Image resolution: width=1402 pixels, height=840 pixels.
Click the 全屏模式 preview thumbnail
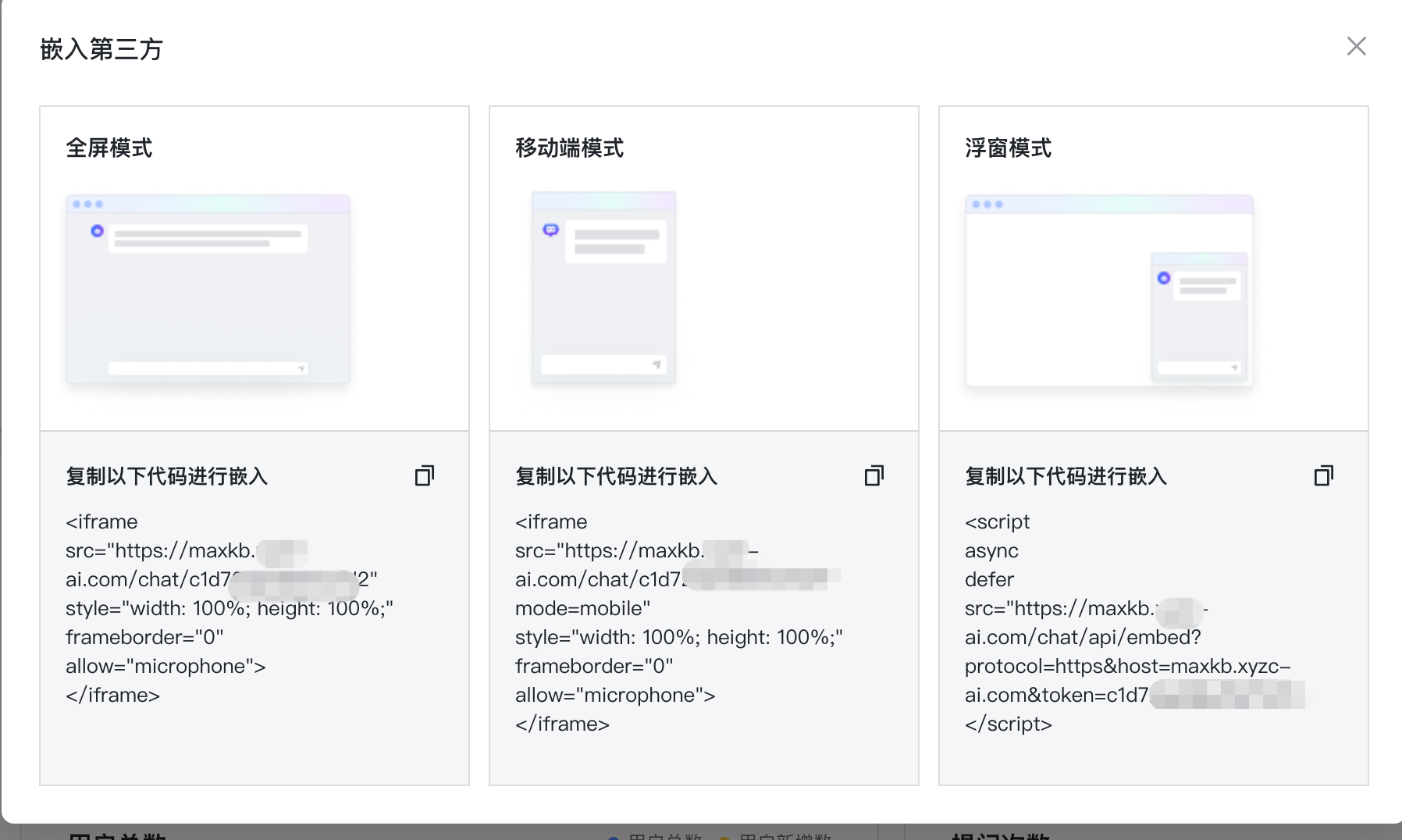(208, 289)
